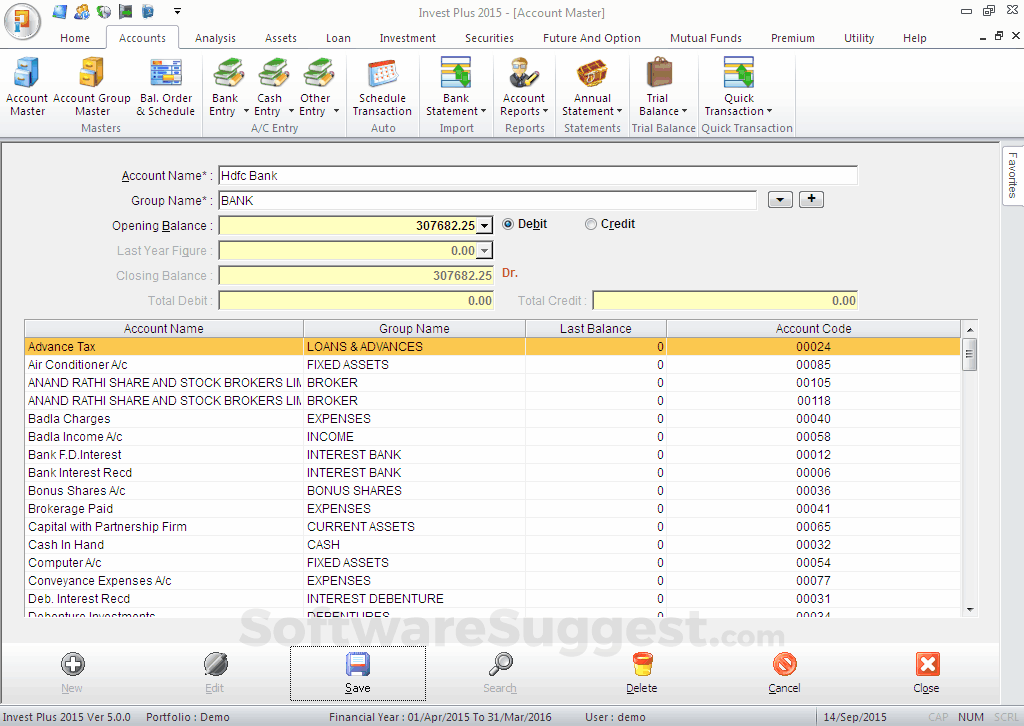1024x726 pixels.
Task: Open Quick Transaction
Action: (739, 87)
